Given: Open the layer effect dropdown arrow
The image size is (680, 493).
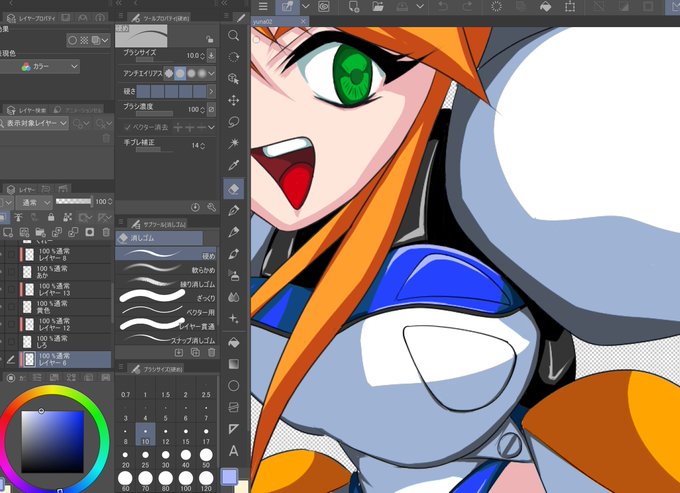Looking at the screenshot, I should pos(105,40).
